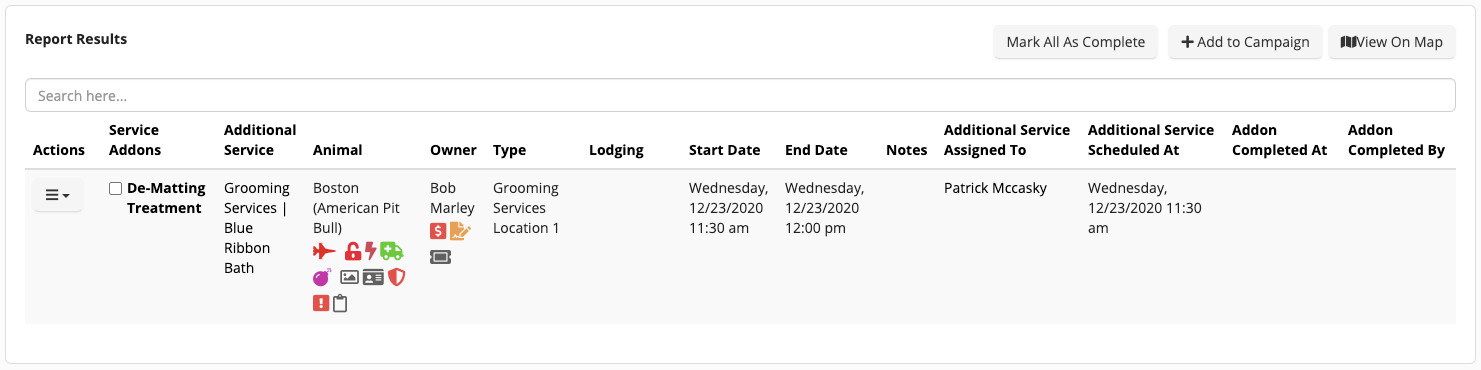Image resolution: width=1481 pixels, height=370 pixels.
Task: Check the De-Matting Treatment checkbox
Action: click(x=116, y=188)
